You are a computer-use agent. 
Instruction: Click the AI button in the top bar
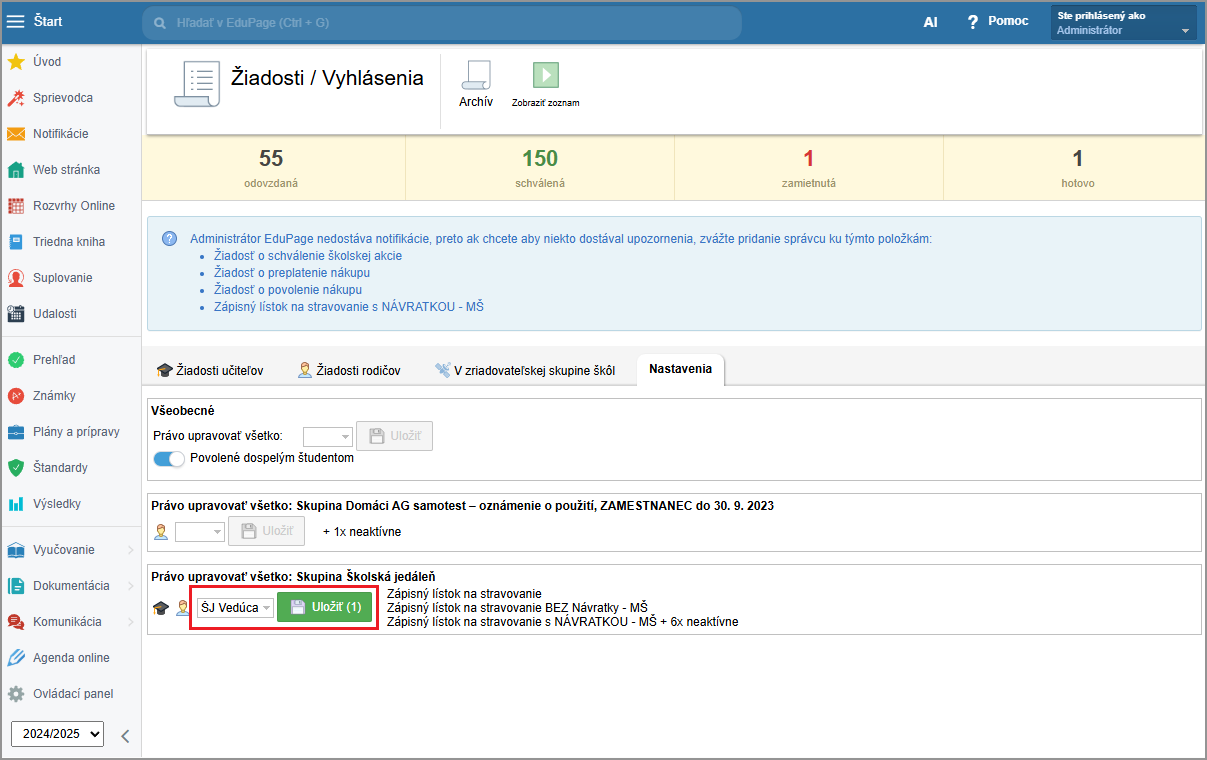tap(930, 21)
